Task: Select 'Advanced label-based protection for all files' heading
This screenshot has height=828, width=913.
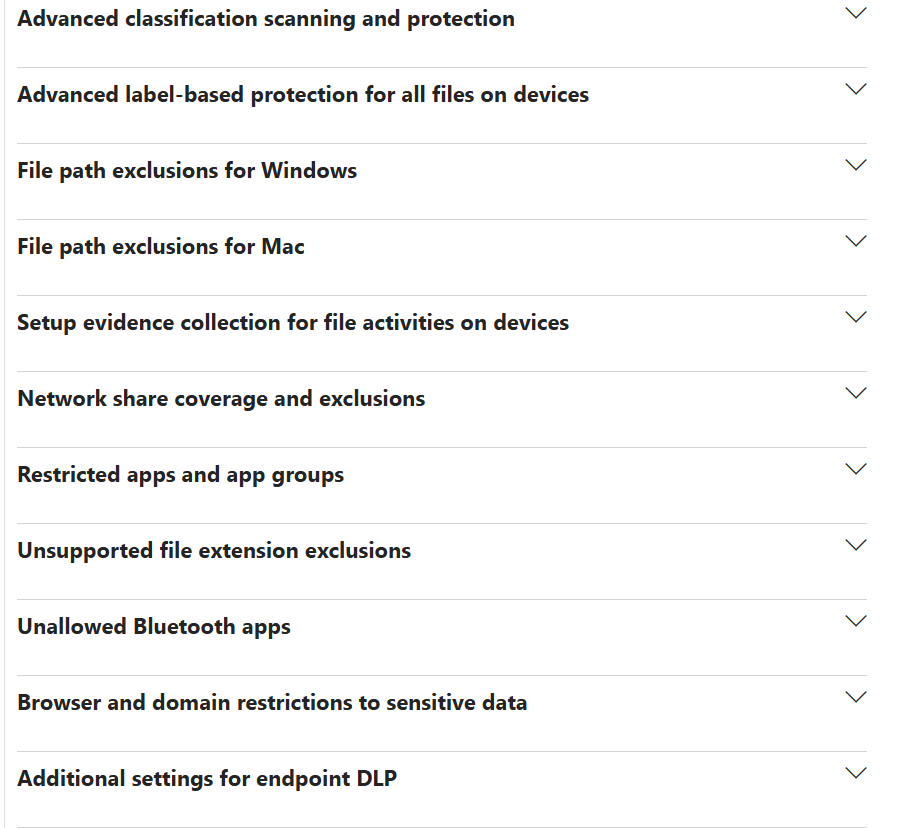Action: [303, 95]
